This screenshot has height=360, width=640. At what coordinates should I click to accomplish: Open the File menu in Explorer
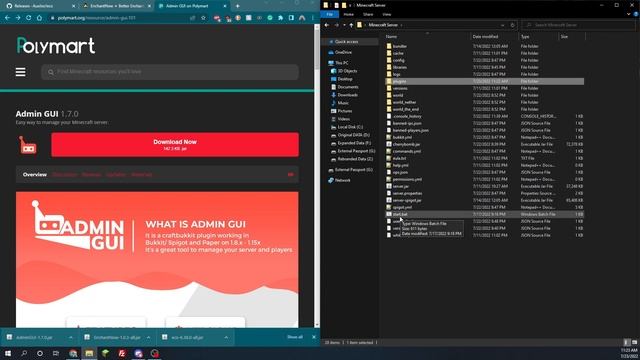(329, 14)
